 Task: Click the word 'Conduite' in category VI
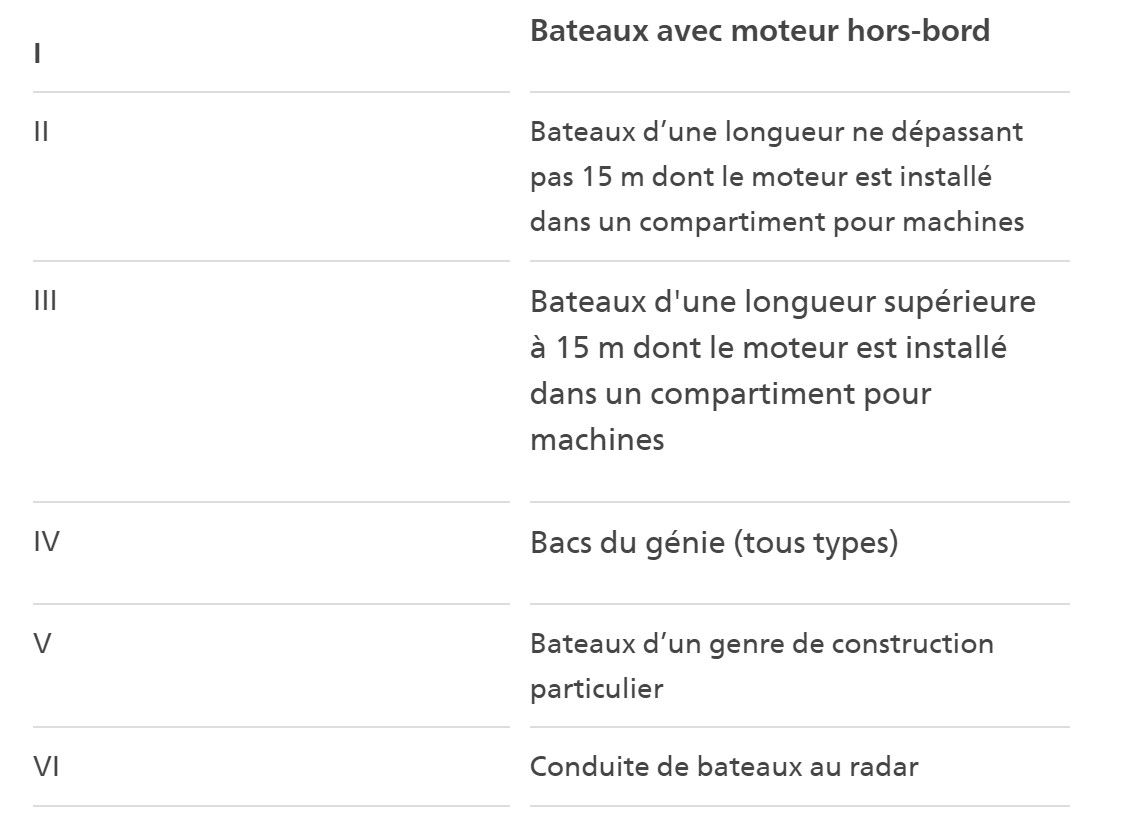576,767
